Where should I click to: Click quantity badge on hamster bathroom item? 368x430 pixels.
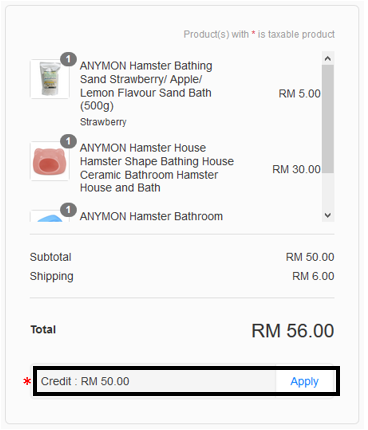(x=68, y=210)
